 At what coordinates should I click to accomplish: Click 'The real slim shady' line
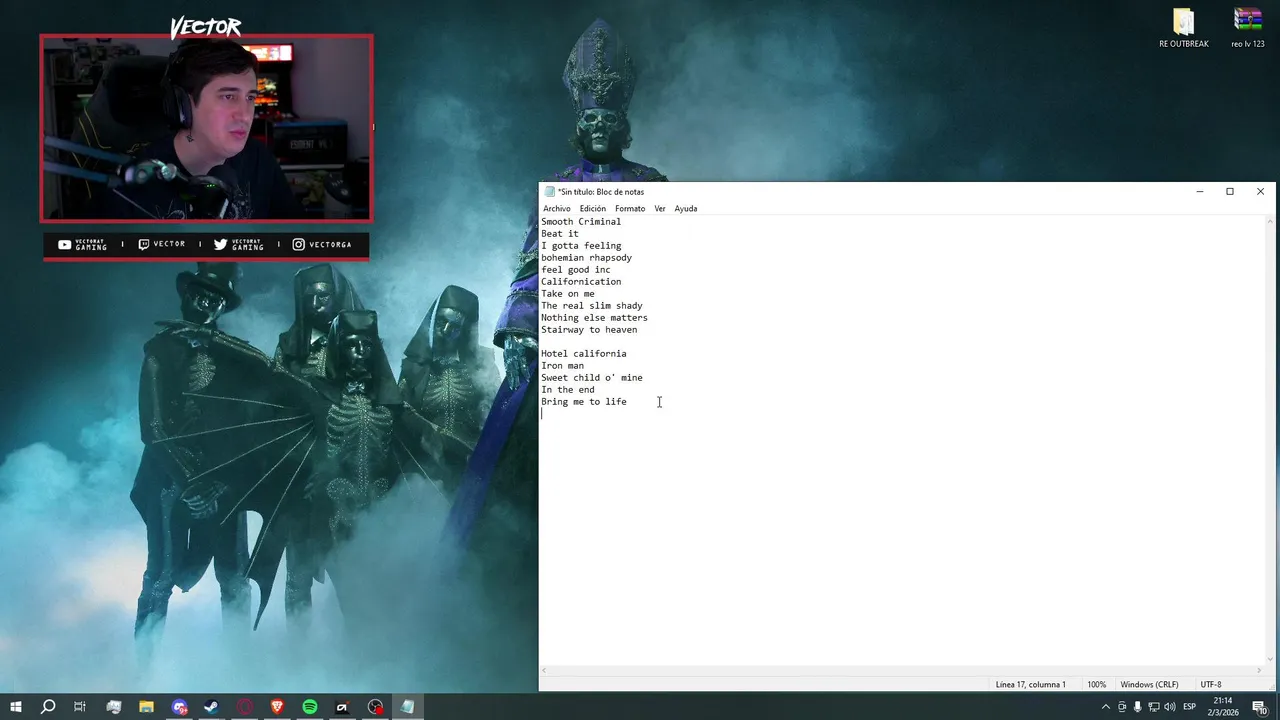[592, 305]
